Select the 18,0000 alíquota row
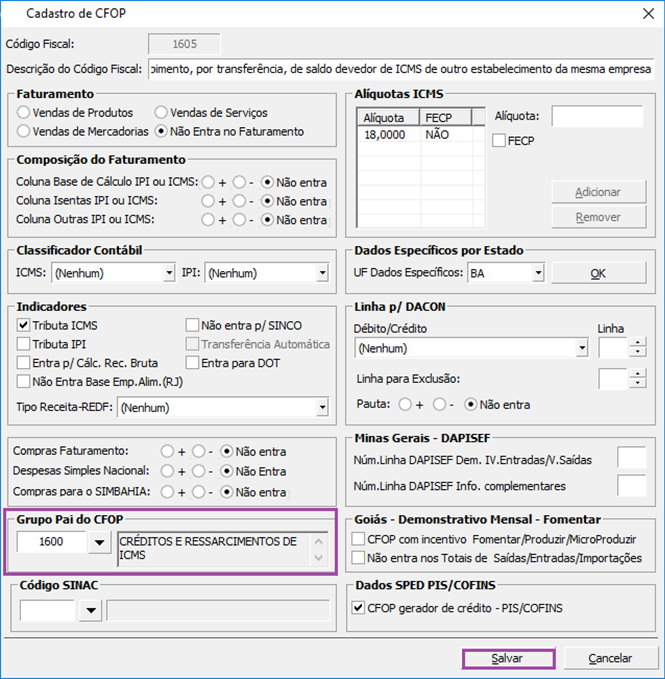This screenshot has width=665, height=679. 415,135
